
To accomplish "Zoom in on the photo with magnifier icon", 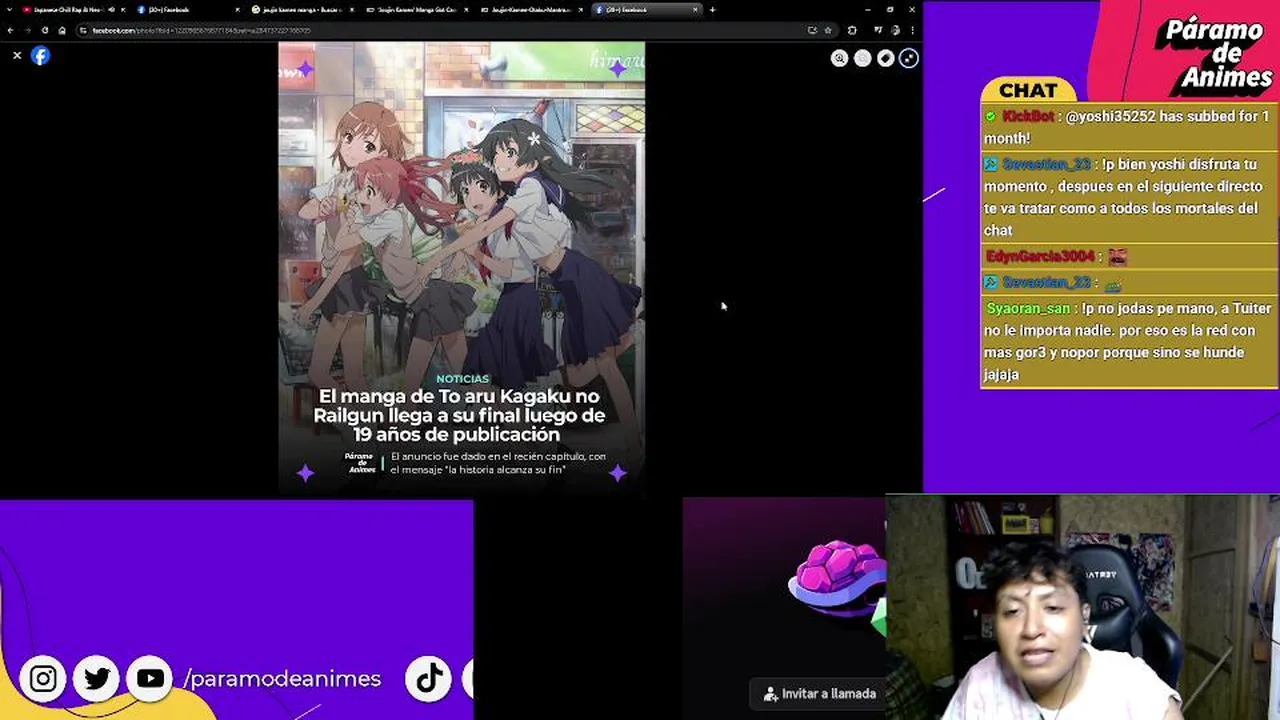I will [x=840, y=59].
